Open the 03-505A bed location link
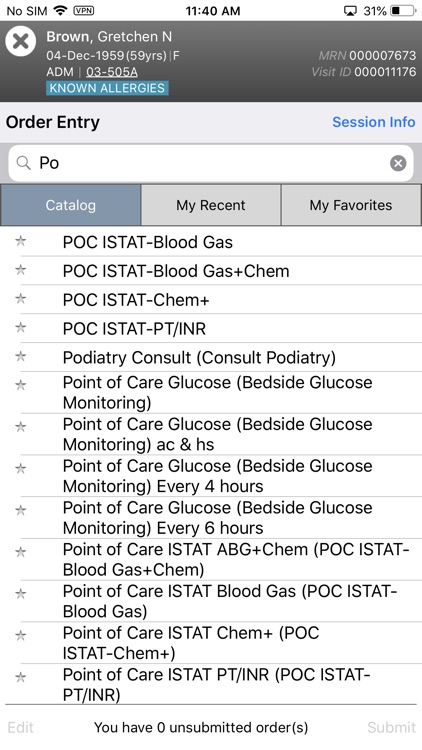 click(111, 72)
